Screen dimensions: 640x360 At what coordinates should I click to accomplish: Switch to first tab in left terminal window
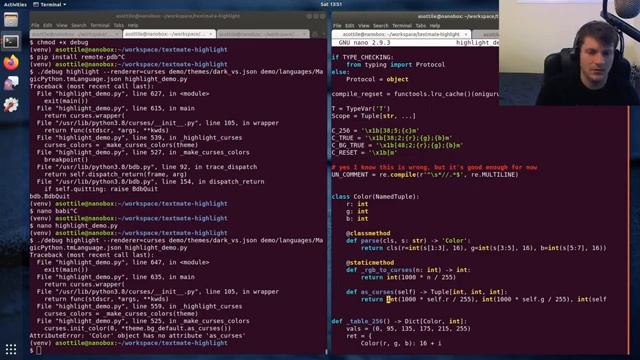(x=76, y=34)
